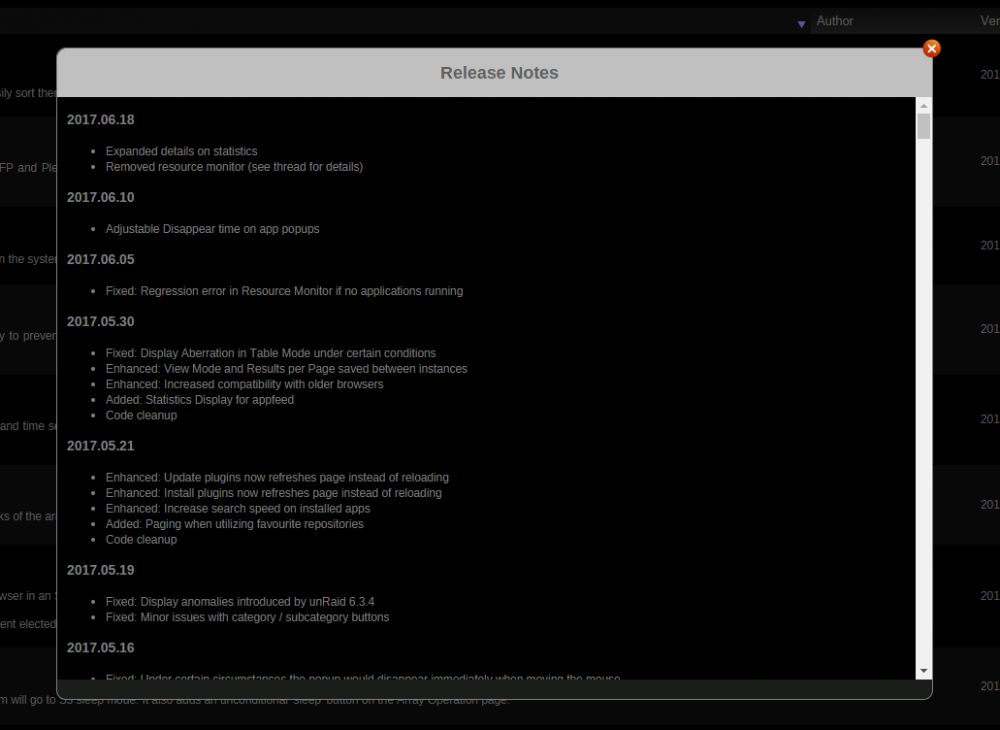Image resolution: width=1000 pixels, height=730 pixels.
Task: Click 'Install plugins now refreshes page' entry
Action: point(274,493)
